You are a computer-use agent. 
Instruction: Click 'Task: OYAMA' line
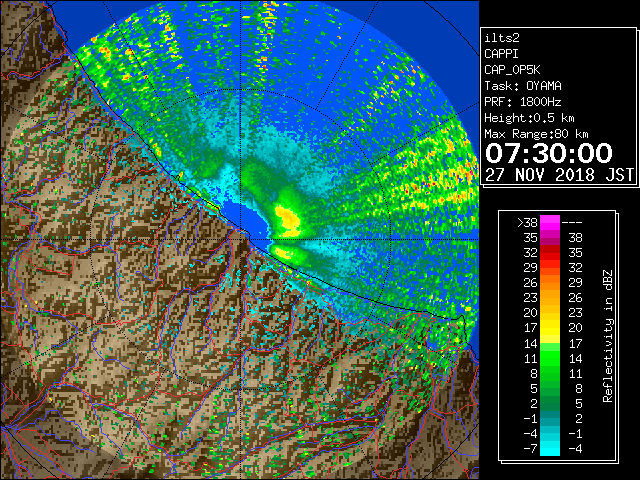(523, 86)
